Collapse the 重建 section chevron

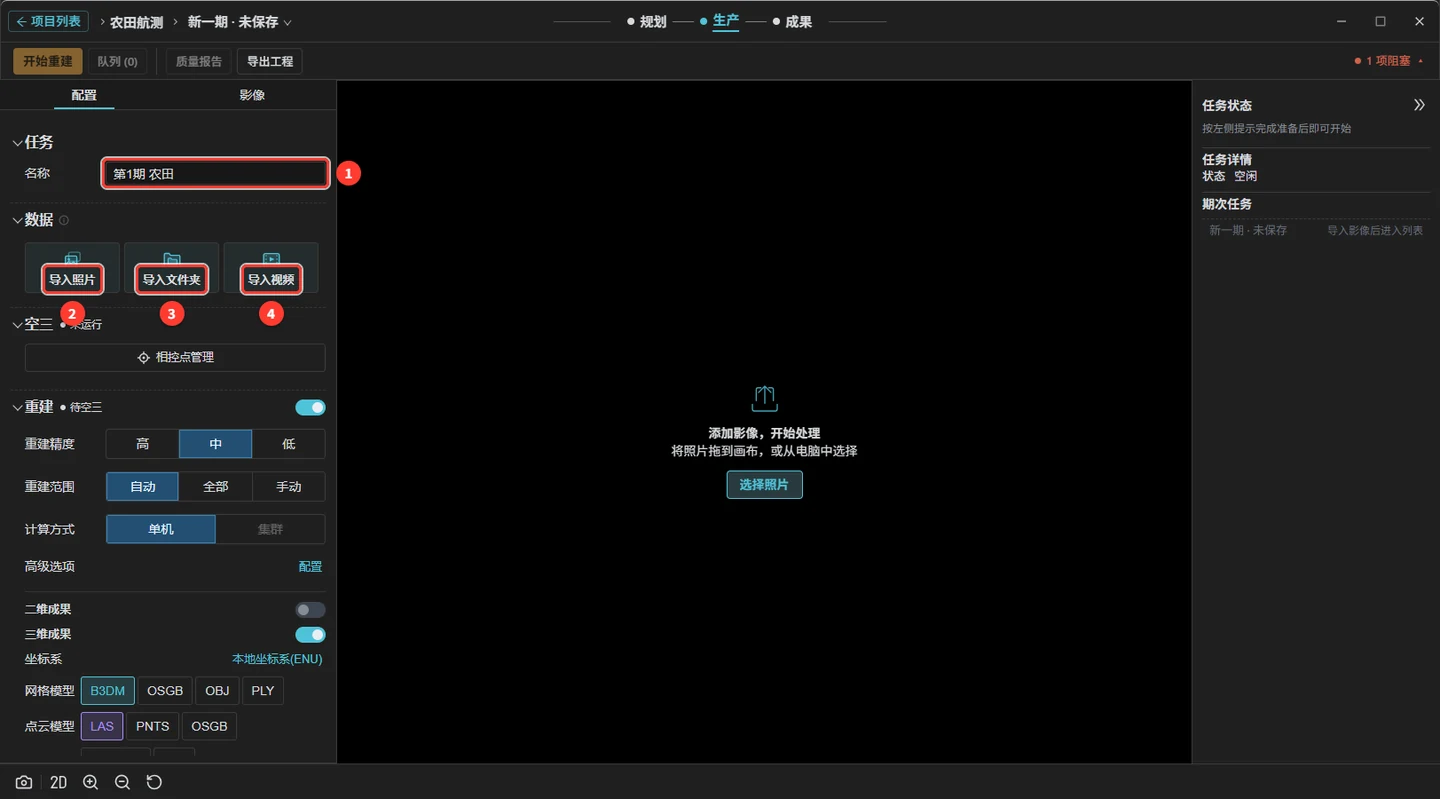pyautogui.click(x=17, y=407)
